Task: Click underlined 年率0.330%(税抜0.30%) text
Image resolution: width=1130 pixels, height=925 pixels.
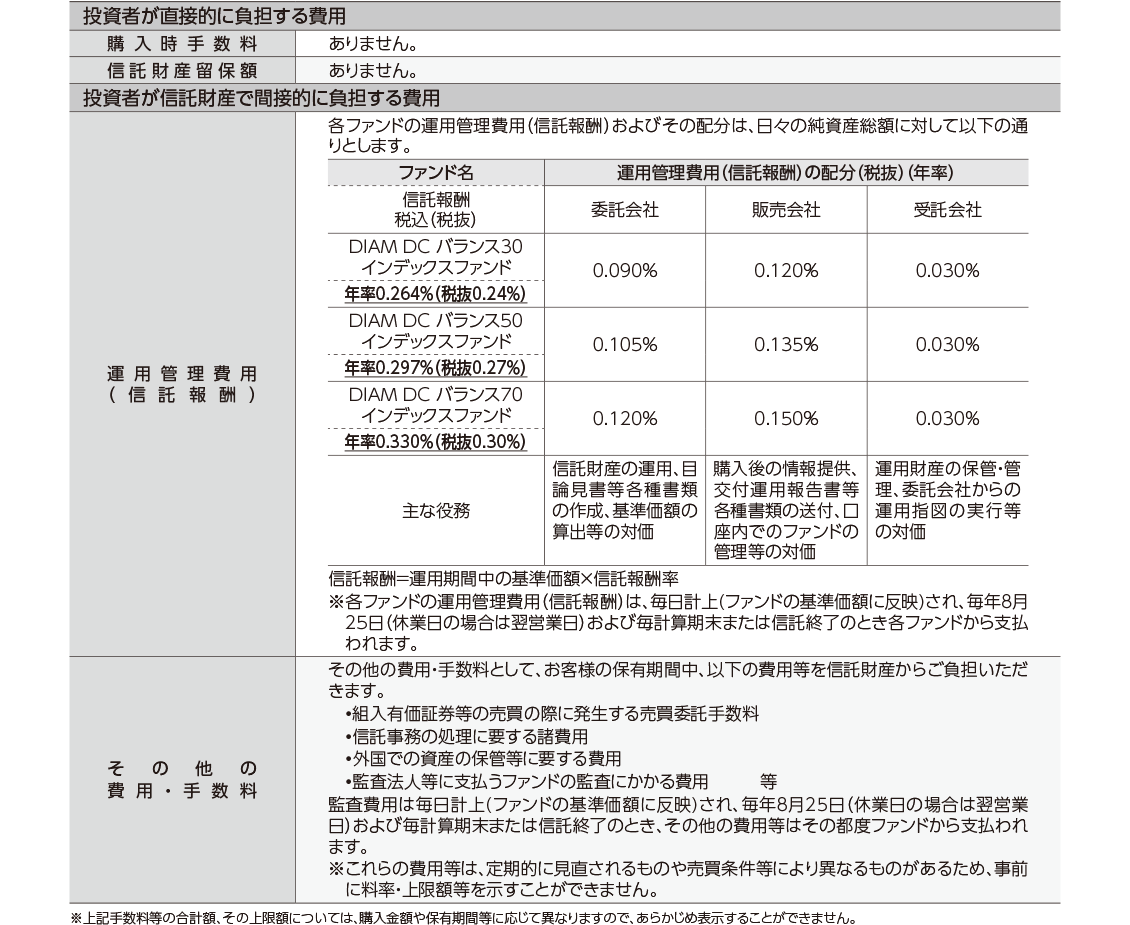Action: tap(435, 442)
